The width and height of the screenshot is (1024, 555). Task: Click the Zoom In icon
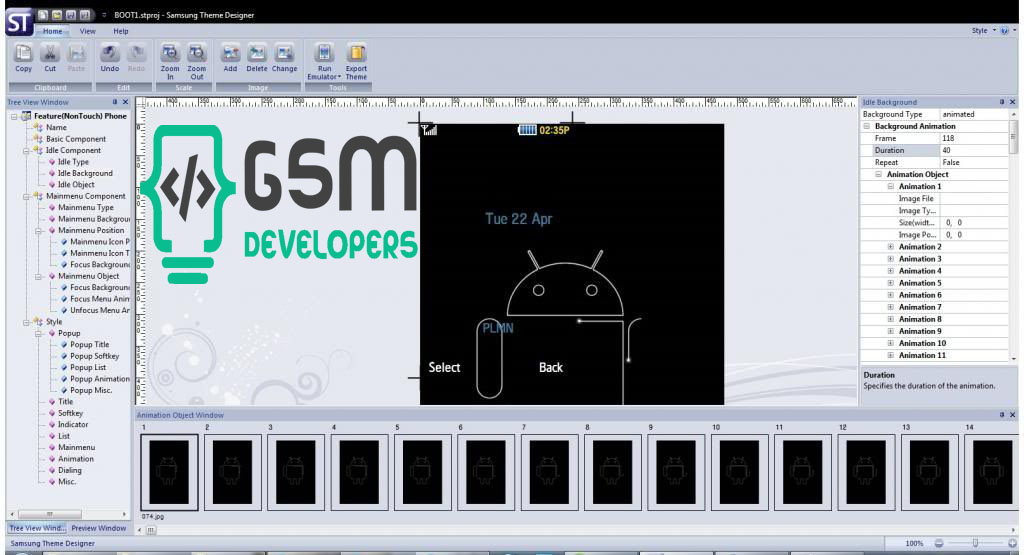click(170, 54)
